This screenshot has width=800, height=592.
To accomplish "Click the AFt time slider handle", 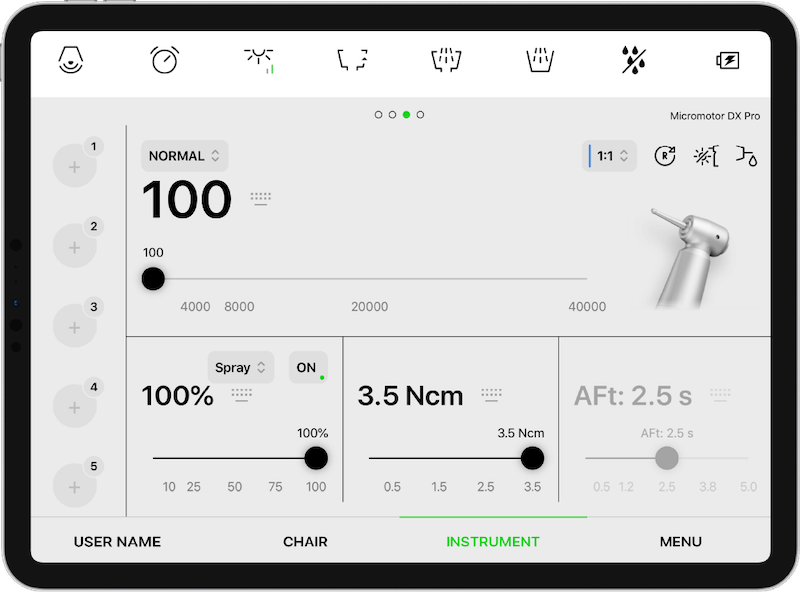I will [666, 458].
